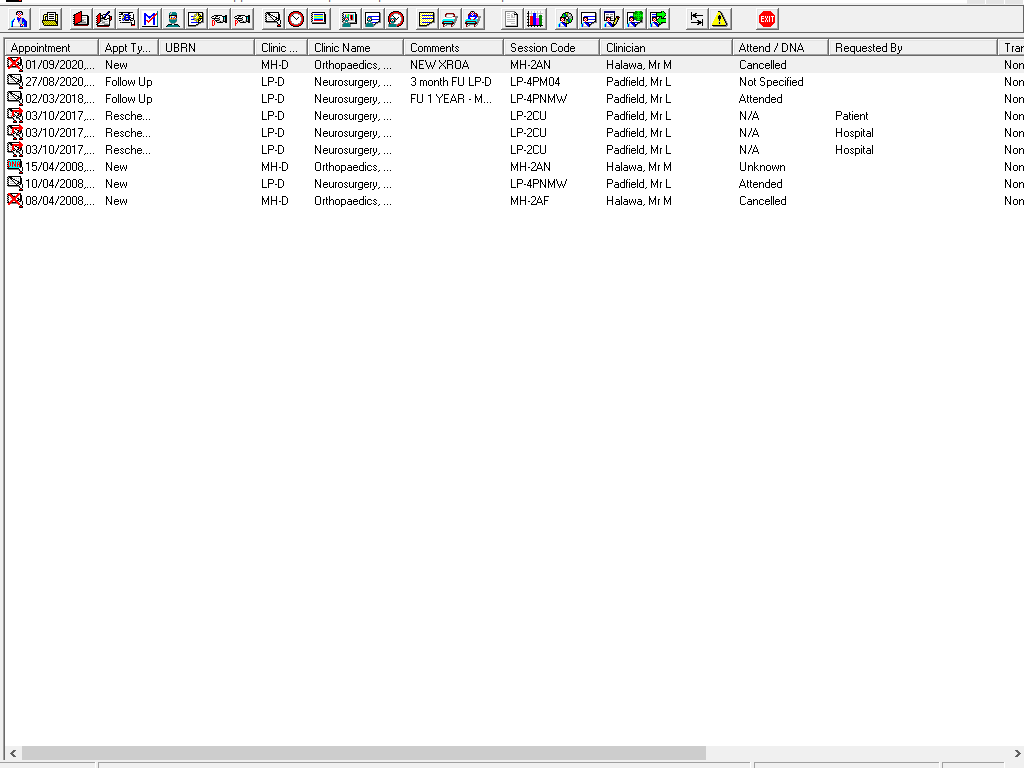Screen dimensions: 1024x768
Task: Select the MH-2AF session code cell
Action: (529, 200)
